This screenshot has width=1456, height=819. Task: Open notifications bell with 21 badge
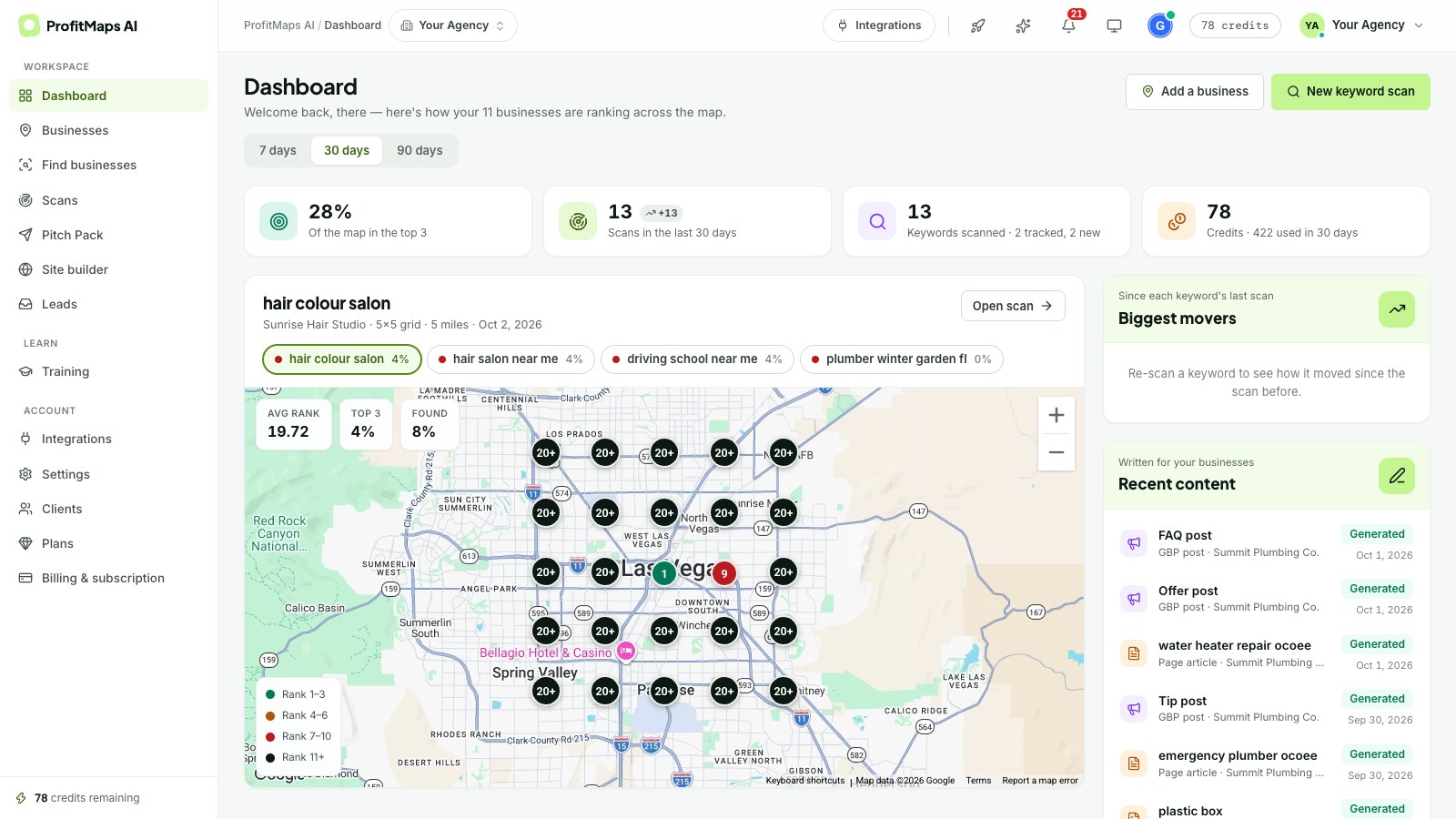point(1069,25)
